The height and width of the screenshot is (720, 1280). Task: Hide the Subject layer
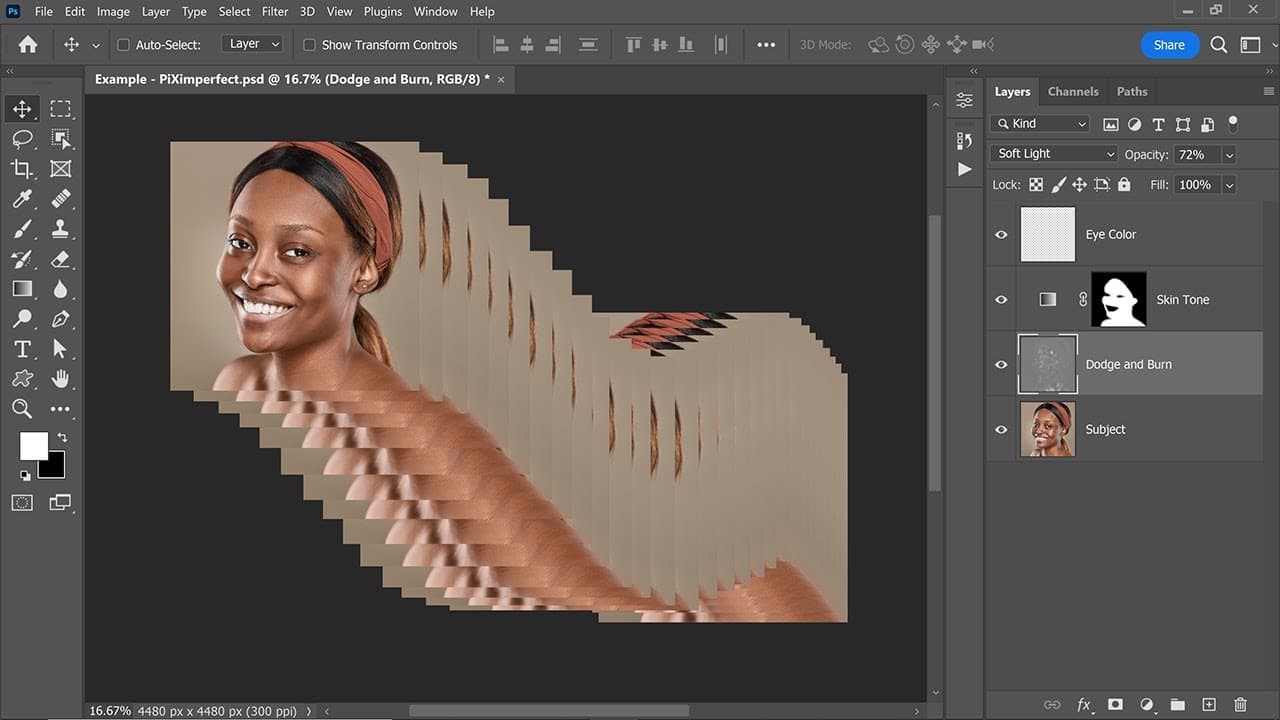(1001, 429)
